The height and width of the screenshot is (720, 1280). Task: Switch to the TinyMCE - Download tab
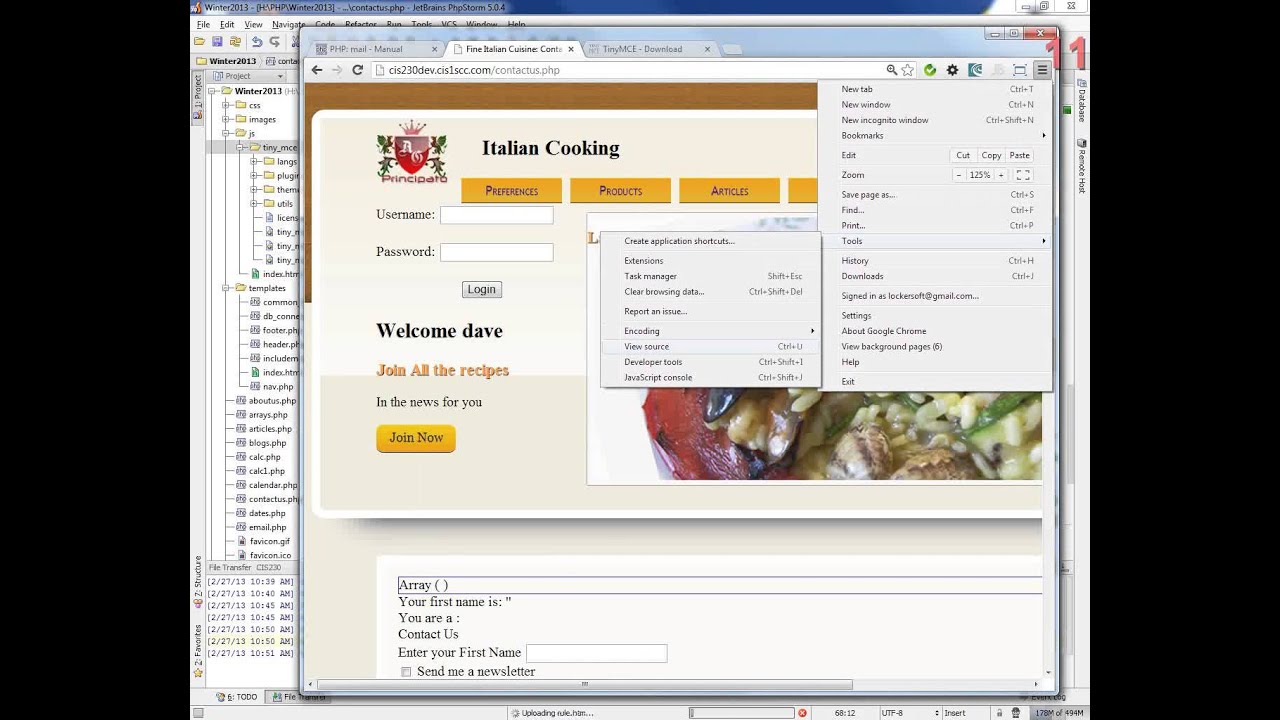click(648, 49)
